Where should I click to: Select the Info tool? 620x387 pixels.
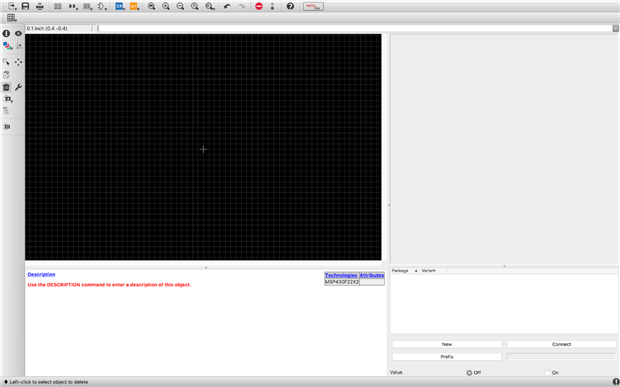pyautogui.click(x=6, y=34)
